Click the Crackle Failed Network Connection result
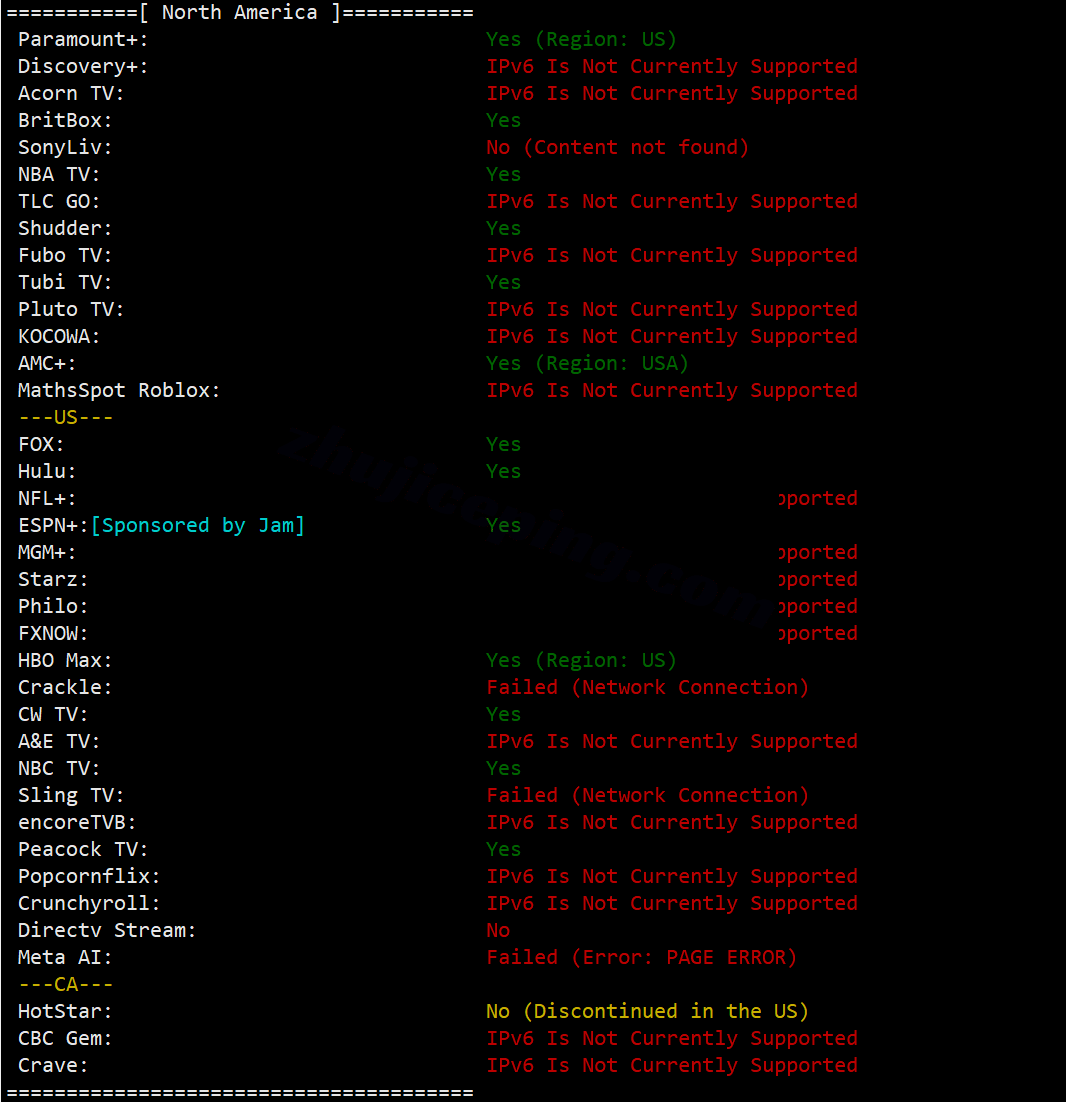 [647, 687]
